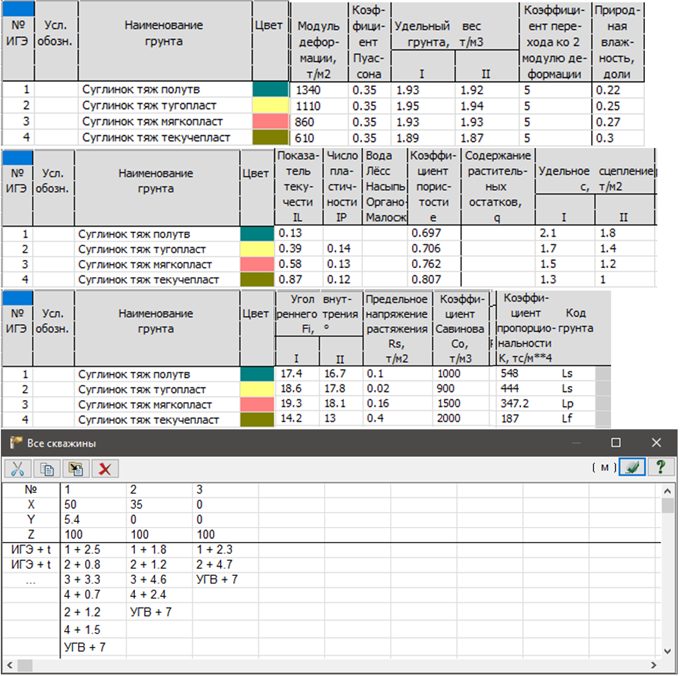
Task: Pick the yellow swatch beside IL value 0.39
Action: (257, 249)
